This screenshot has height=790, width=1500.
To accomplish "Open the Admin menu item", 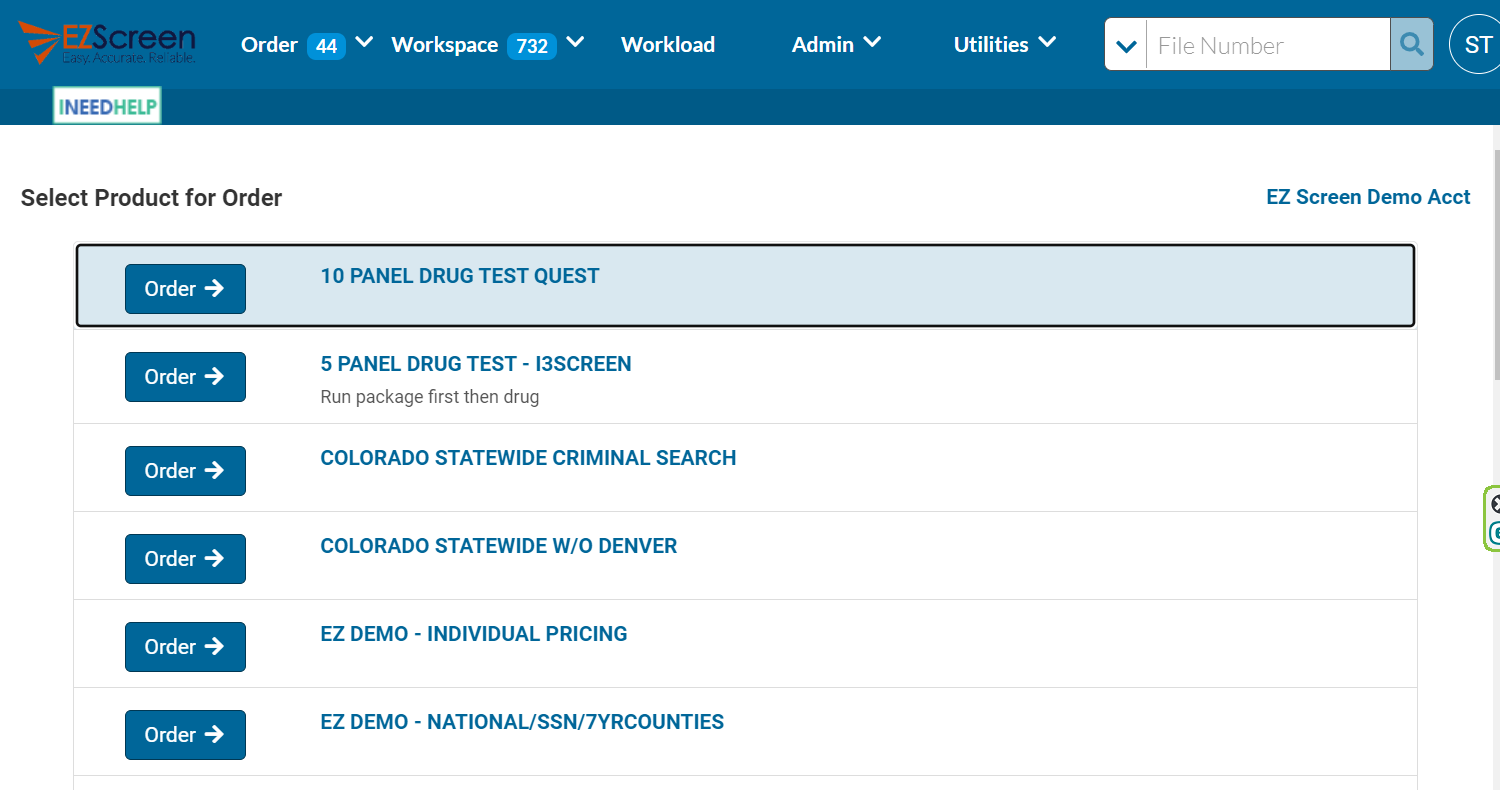I will point(823,45).
